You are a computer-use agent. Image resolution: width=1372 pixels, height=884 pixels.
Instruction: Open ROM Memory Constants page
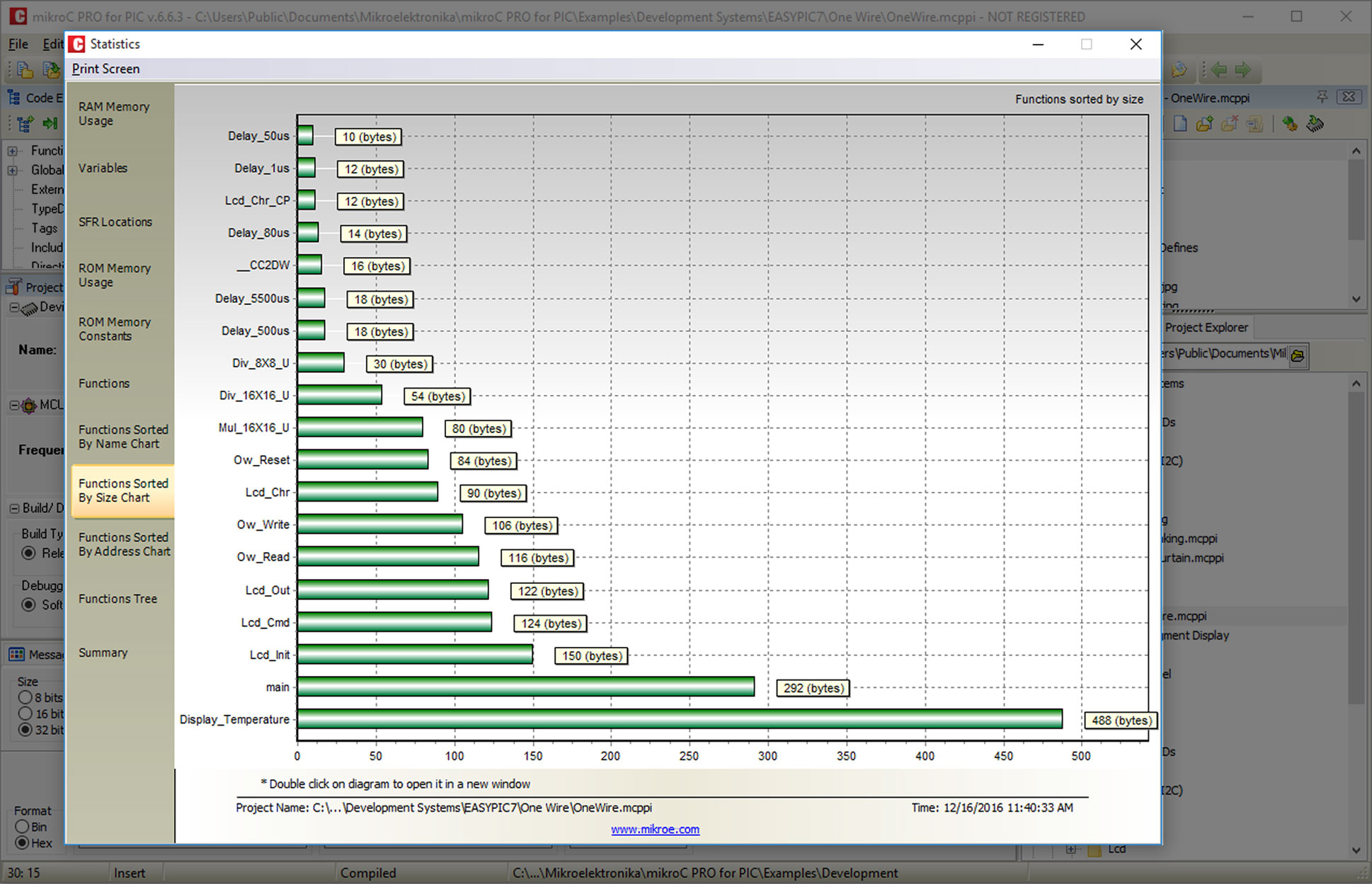115,329
